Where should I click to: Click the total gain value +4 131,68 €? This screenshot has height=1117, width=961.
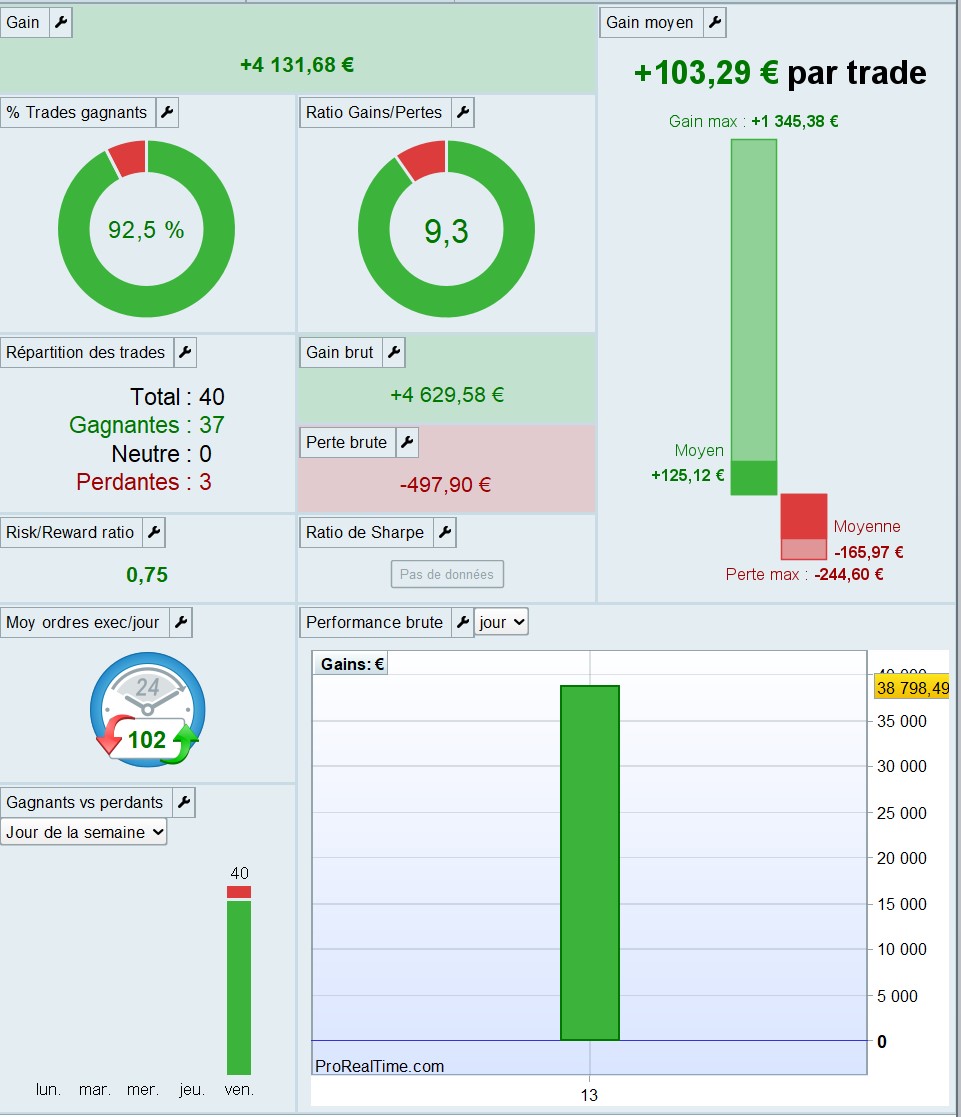(297, 65)
